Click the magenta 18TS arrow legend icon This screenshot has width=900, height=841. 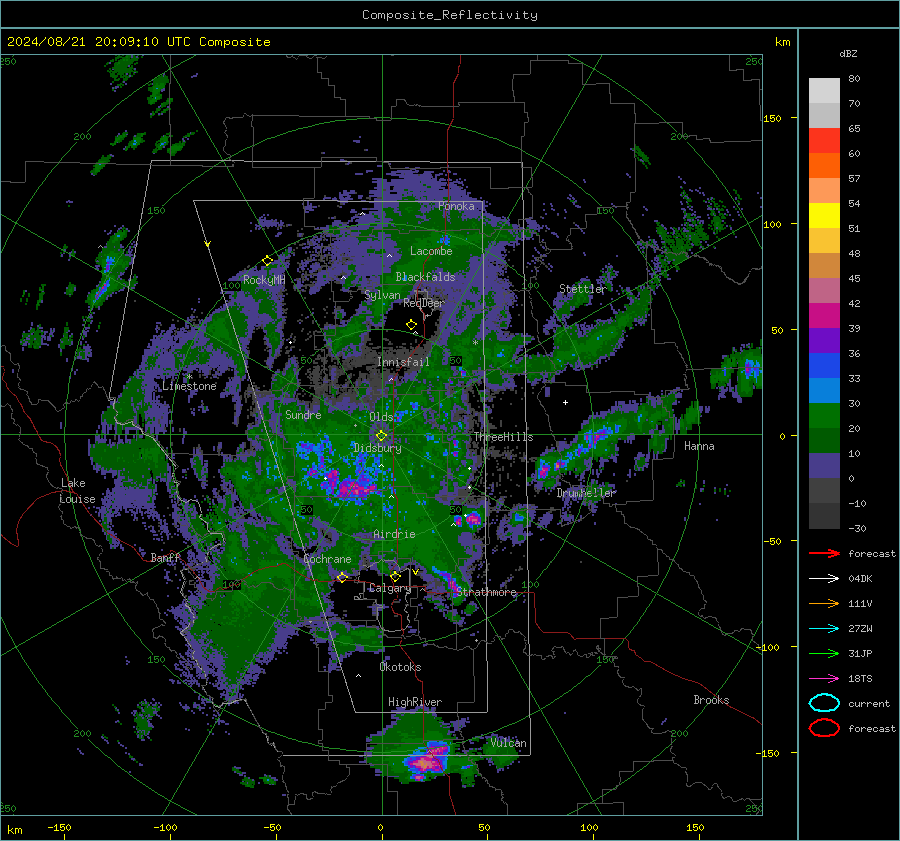[x=824, y=679]
